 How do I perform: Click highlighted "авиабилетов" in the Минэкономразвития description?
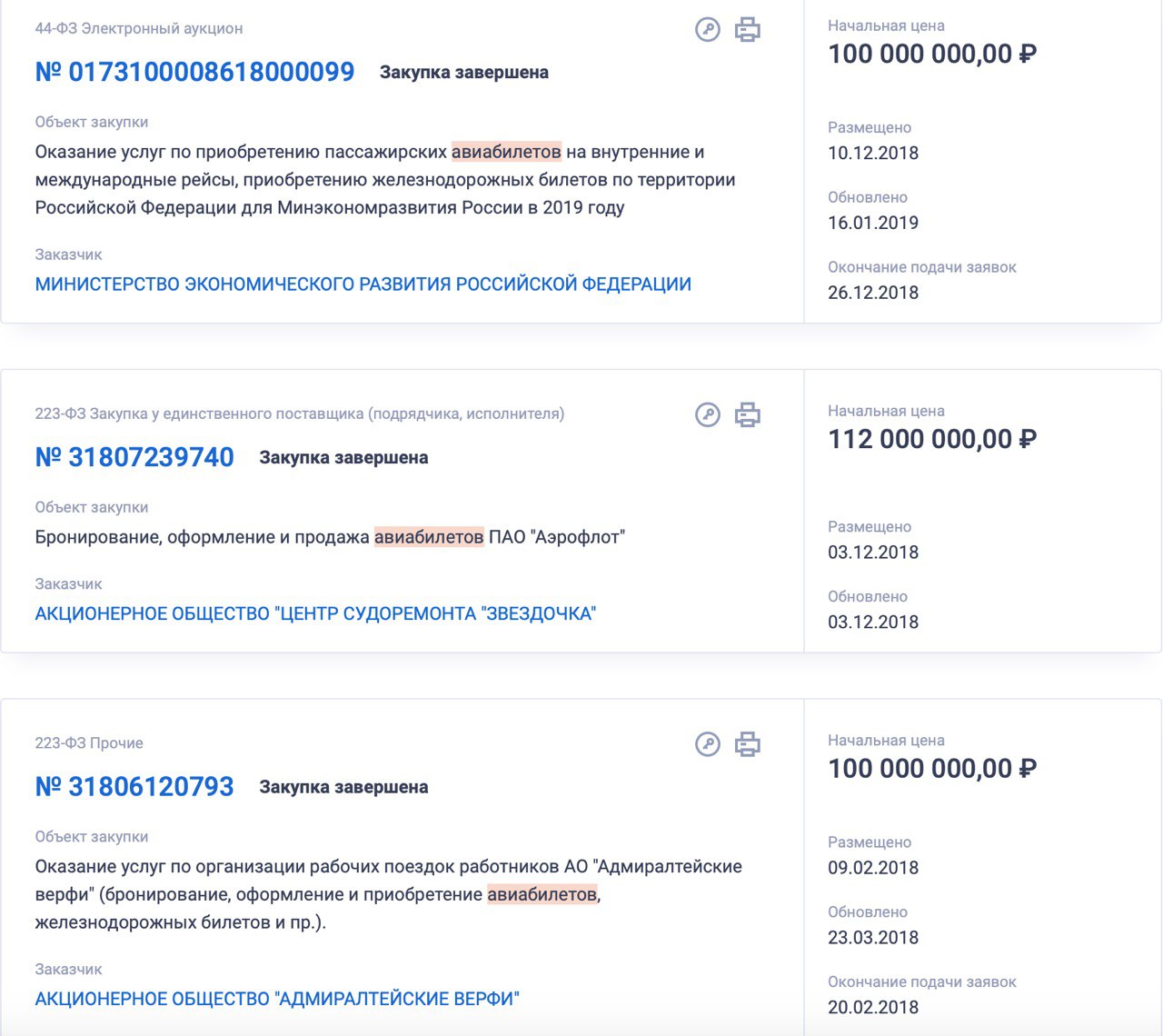click(506, 152)
